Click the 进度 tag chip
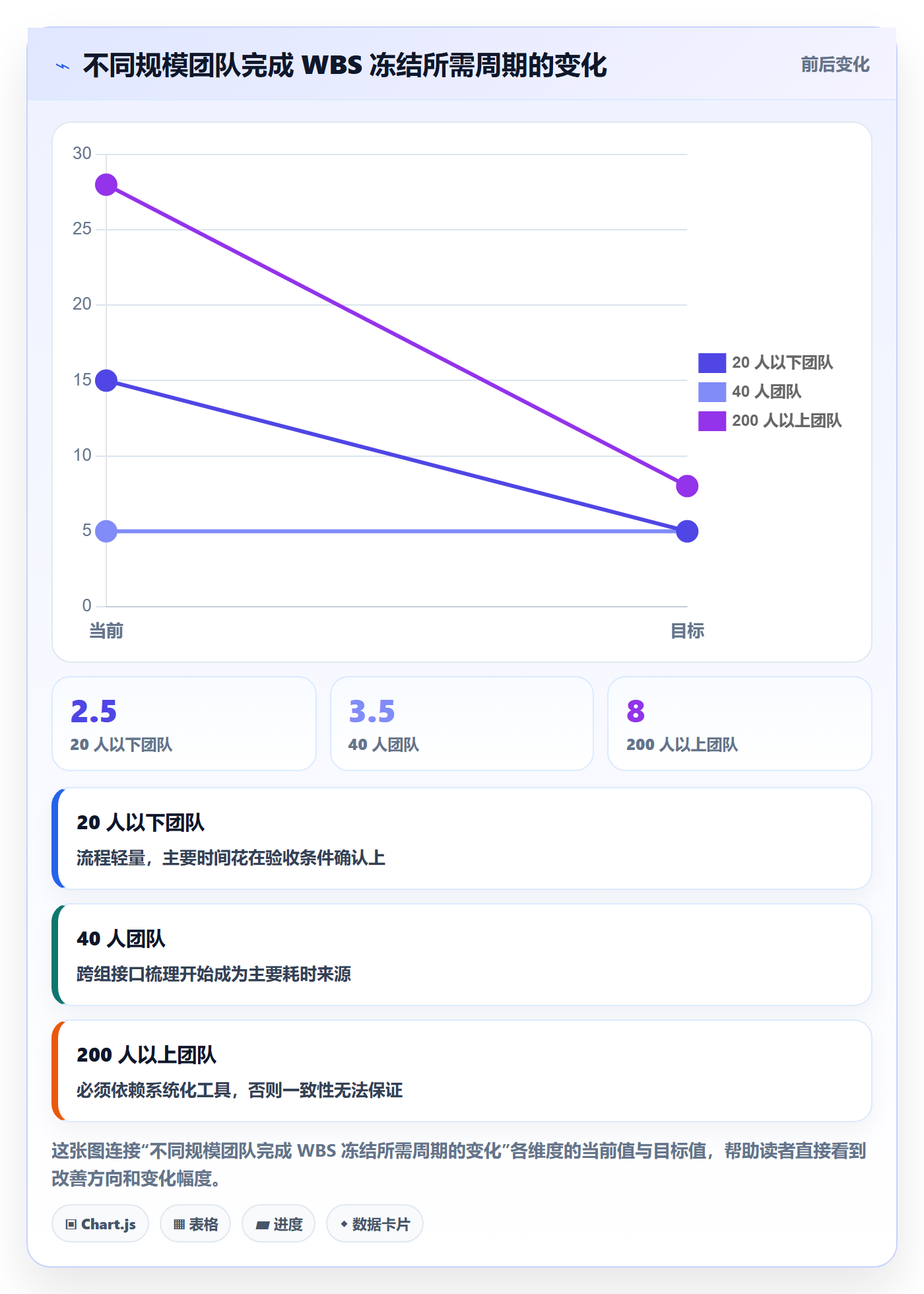This screenshot has width=924, height=1294. coord(279,1224)
